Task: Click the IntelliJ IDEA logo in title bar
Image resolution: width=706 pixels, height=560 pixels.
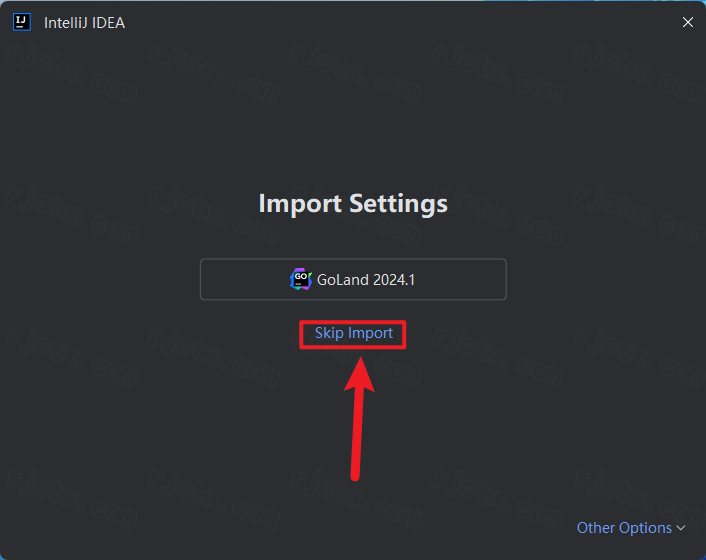Action: tap(22, 22)
